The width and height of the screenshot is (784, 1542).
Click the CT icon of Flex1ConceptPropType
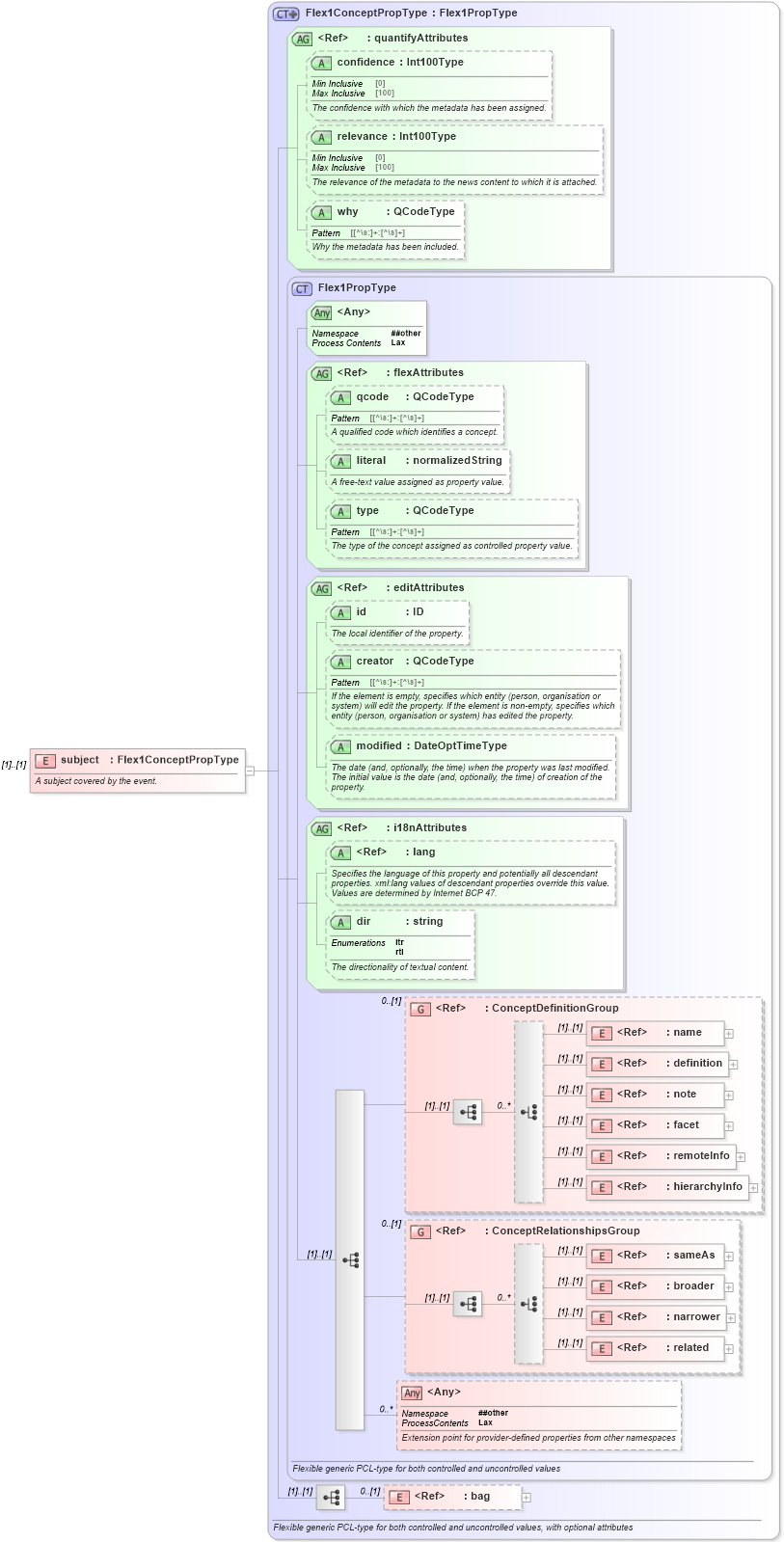pyautogui.click(x=286, y=14)
